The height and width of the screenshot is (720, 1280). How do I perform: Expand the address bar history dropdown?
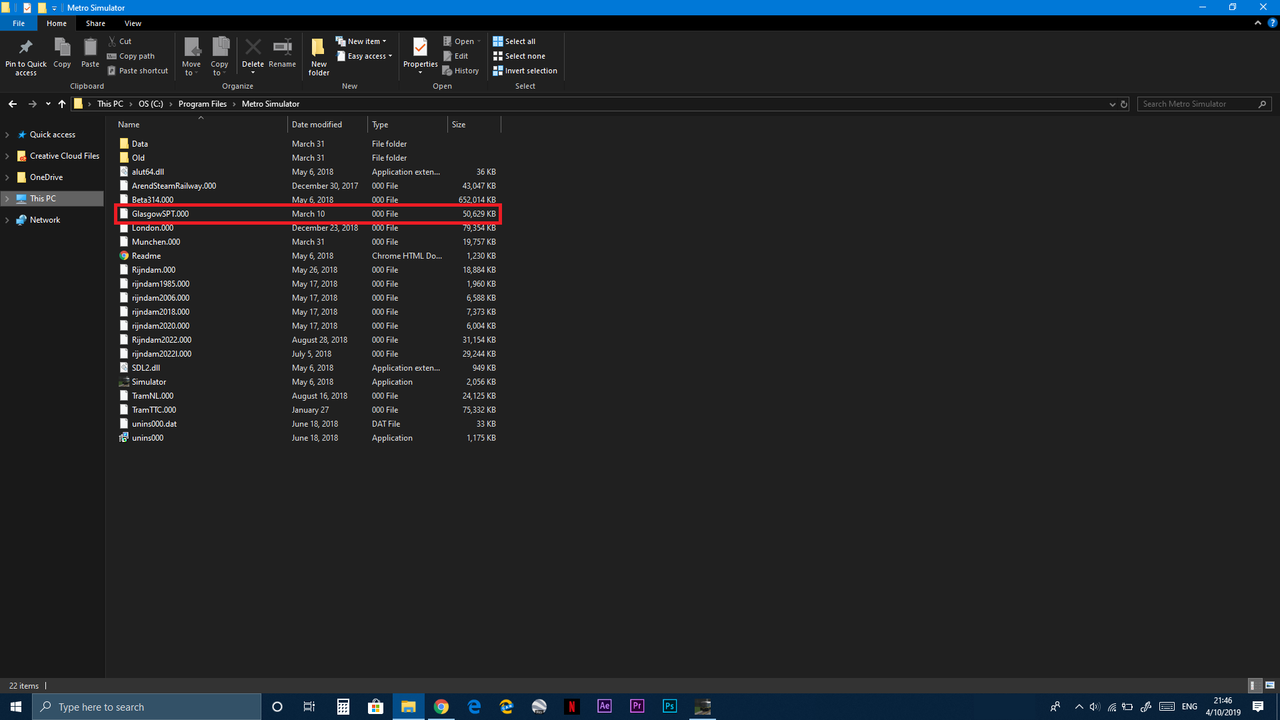pyautogui.click(x=1113, y=104)
